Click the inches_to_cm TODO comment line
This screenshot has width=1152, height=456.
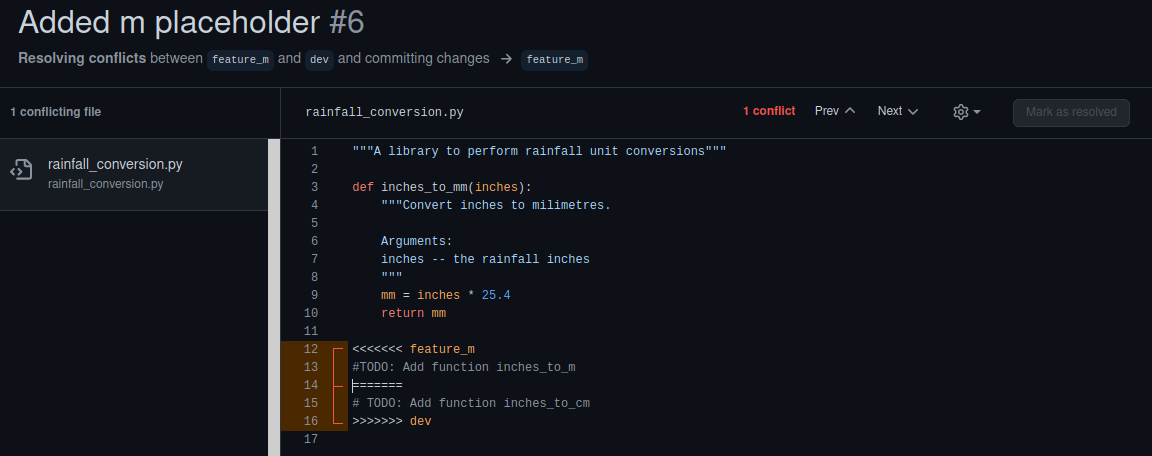[470, 403]
